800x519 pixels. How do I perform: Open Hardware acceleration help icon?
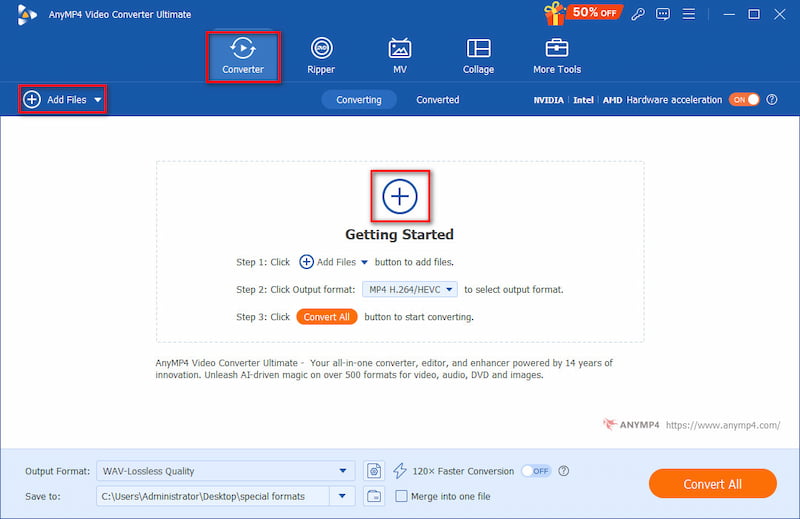(x=772, y=100)
